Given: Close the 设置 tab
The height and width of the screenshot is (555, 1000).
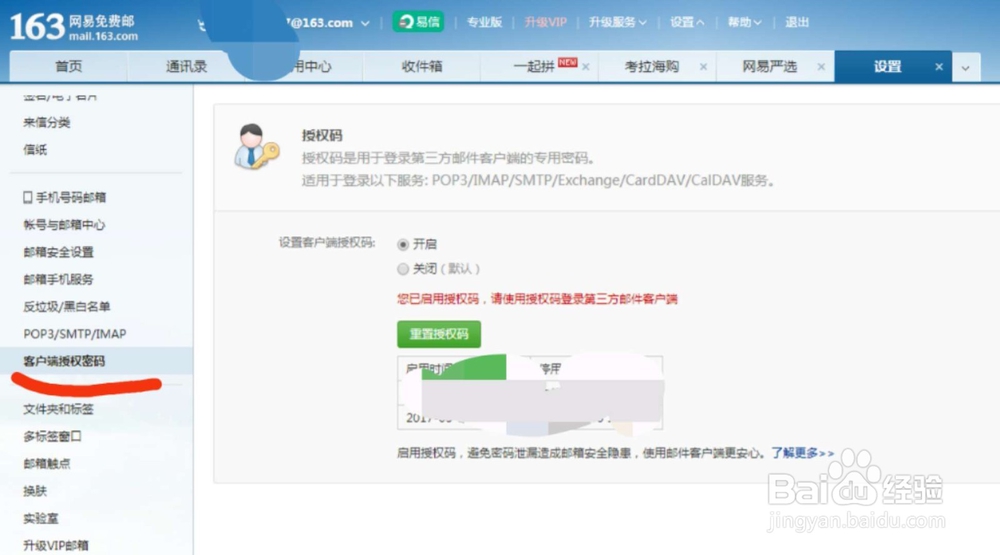Looking at the screenshot, I should pos(939,67).
